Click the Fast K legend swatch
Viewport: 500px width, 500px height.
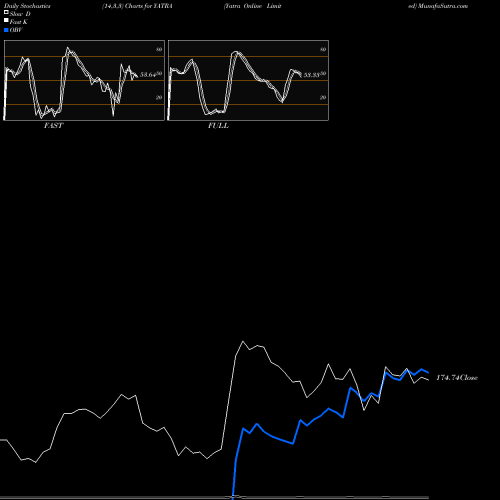(x=6, y=20)
